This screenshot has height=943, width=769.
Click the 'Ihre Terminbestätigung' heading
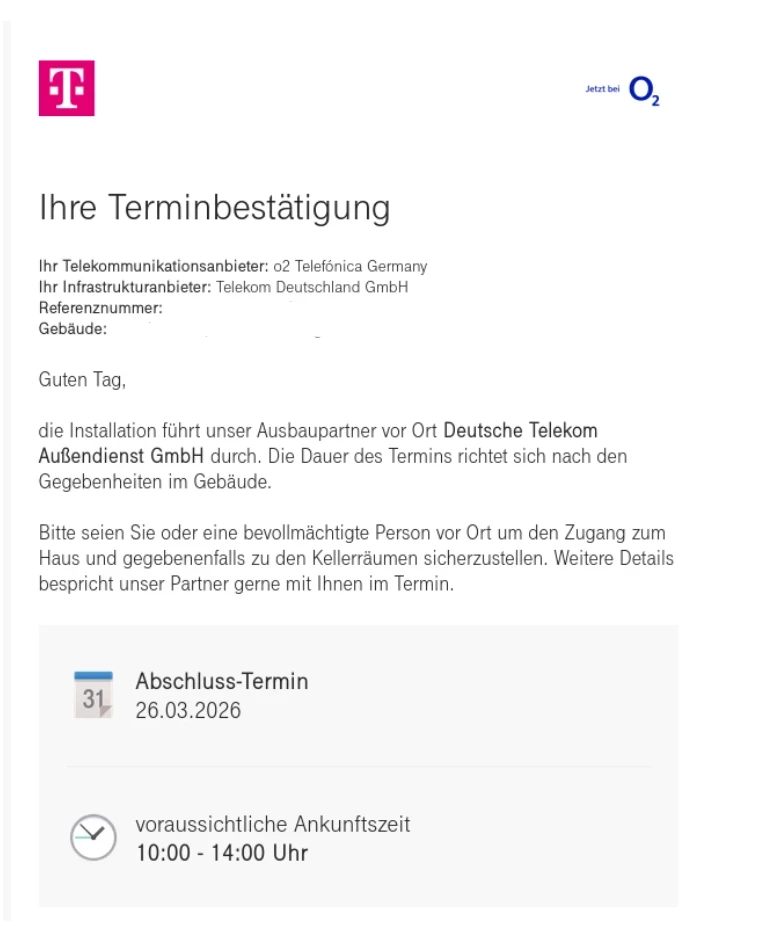coord(215,208)
